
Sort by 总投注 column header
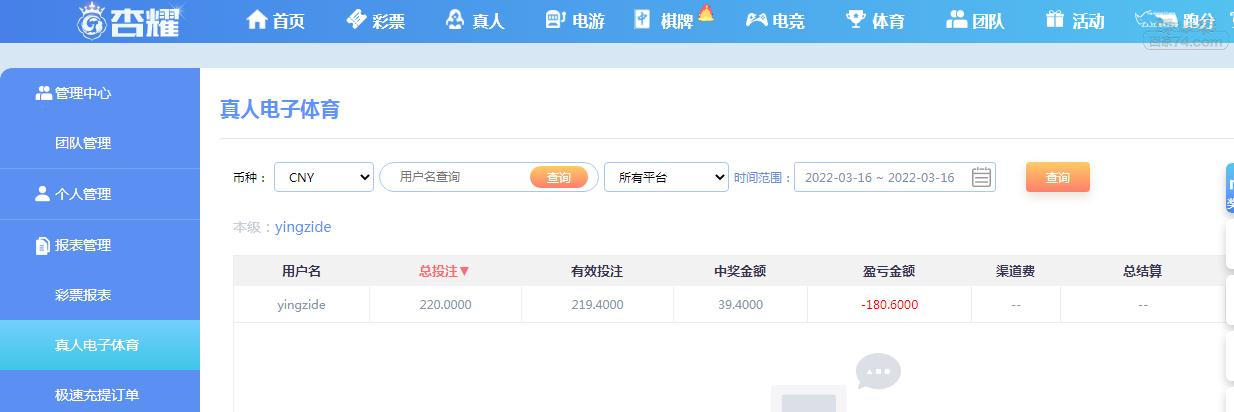pyautogui.click(x=444, y=271)
